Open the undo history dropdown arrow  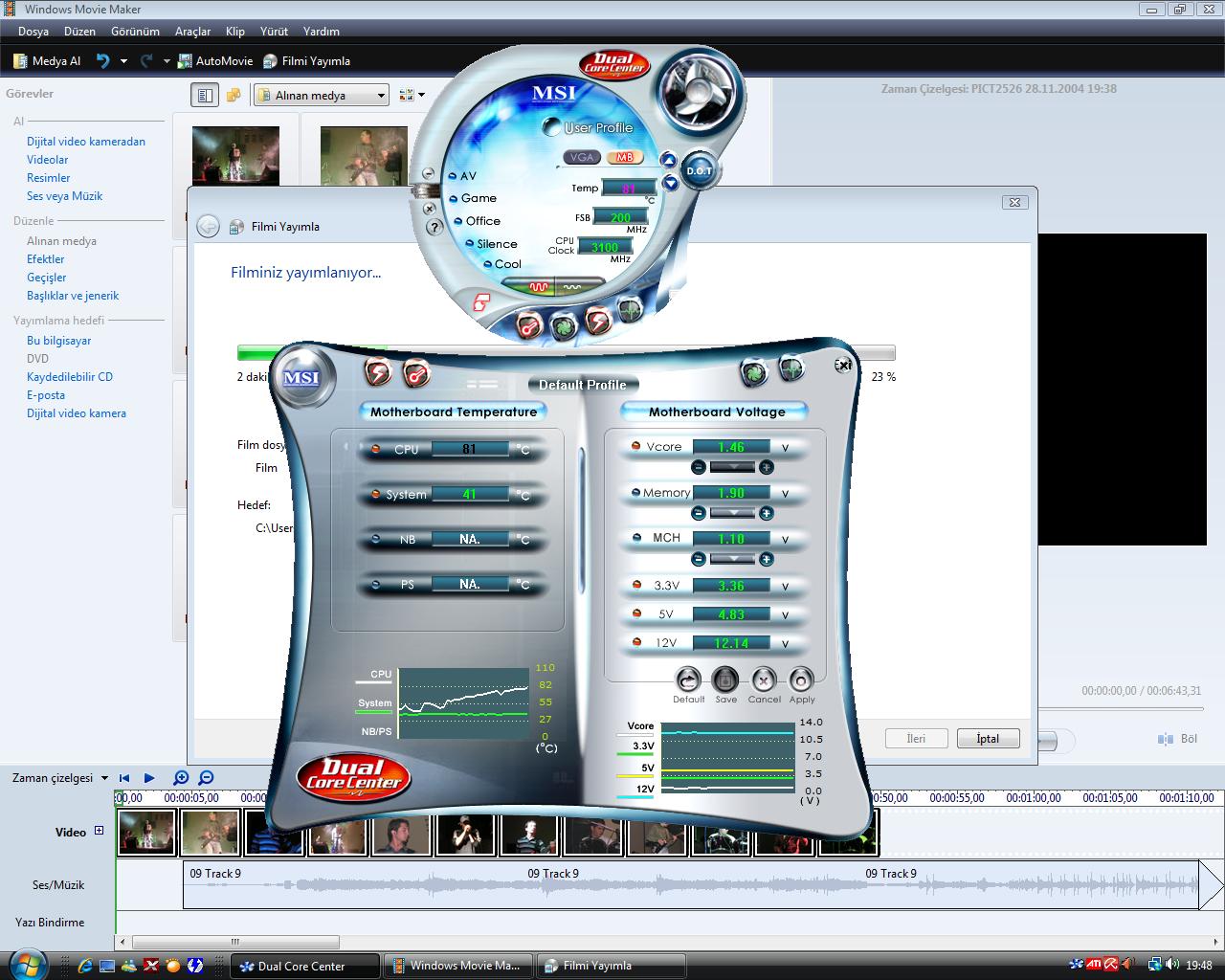coord(123,60)
